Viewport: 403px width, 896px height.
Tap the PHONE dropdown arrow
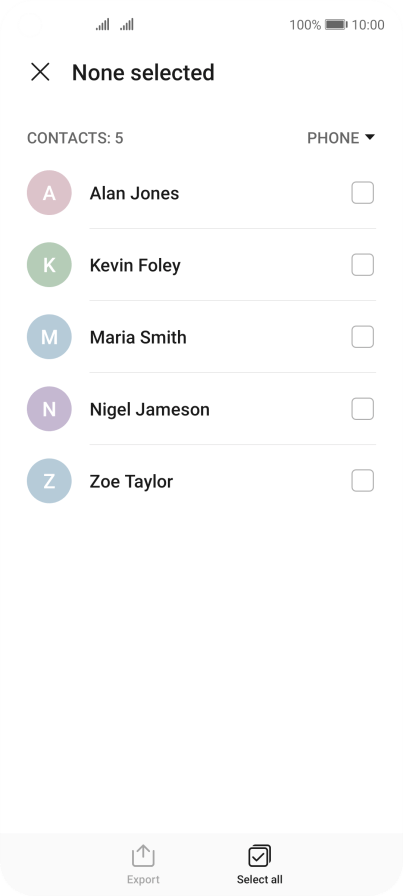(x=370, y=137)
